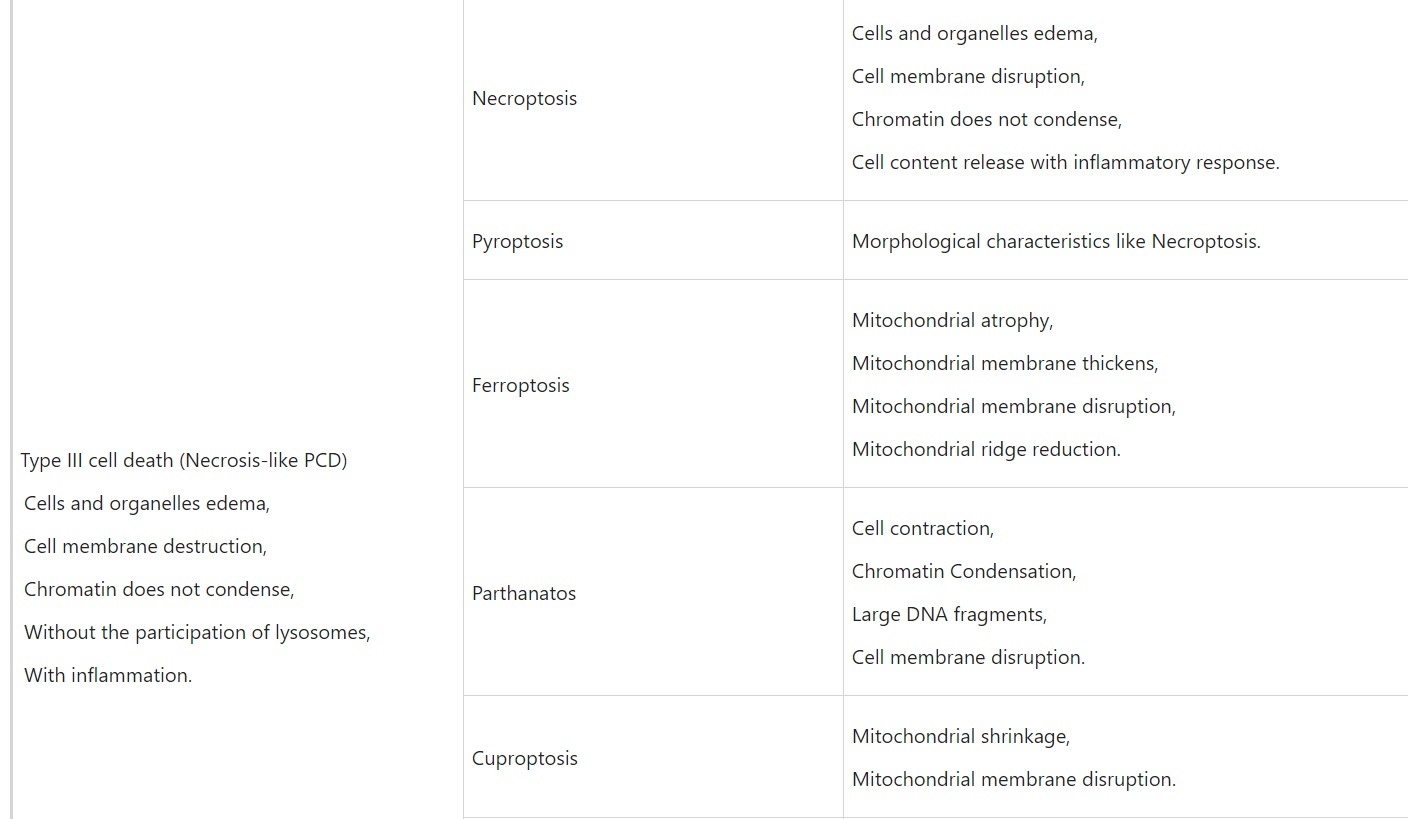Viewport: 1408px width, 819px height.
Task: Click the 'Large DNA fragments' text
Action: [949, 615]
